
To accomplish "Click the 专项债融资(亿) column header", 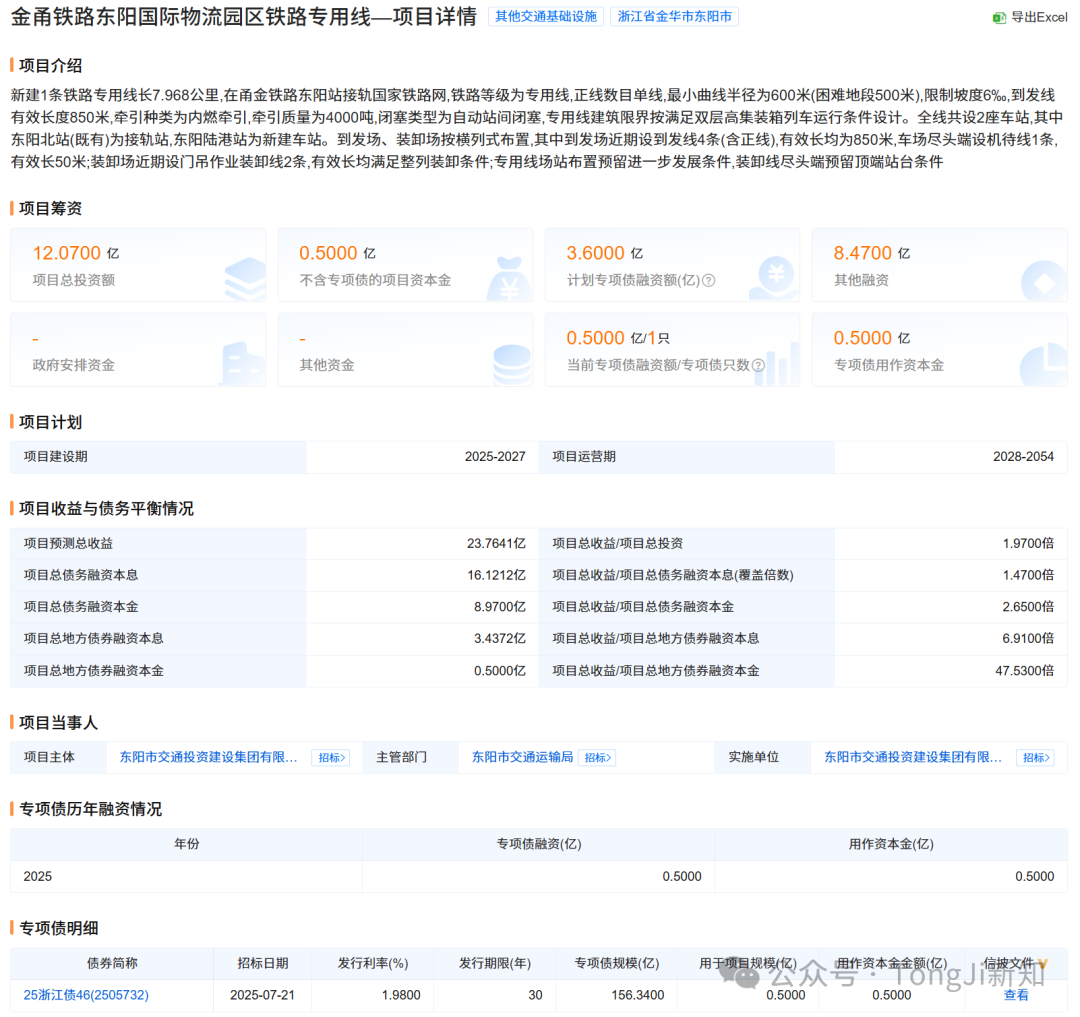I will point(539,844).
